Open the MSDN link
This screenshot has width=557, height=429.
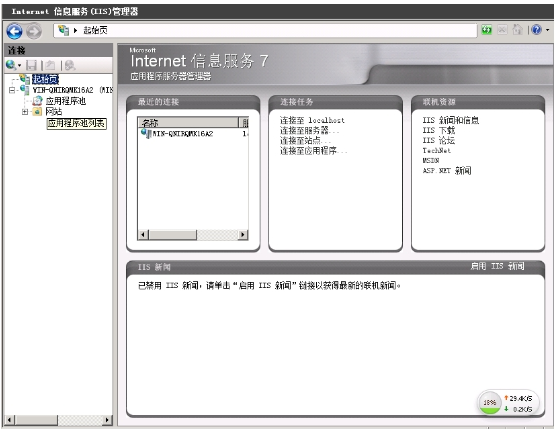click(431, 161)
